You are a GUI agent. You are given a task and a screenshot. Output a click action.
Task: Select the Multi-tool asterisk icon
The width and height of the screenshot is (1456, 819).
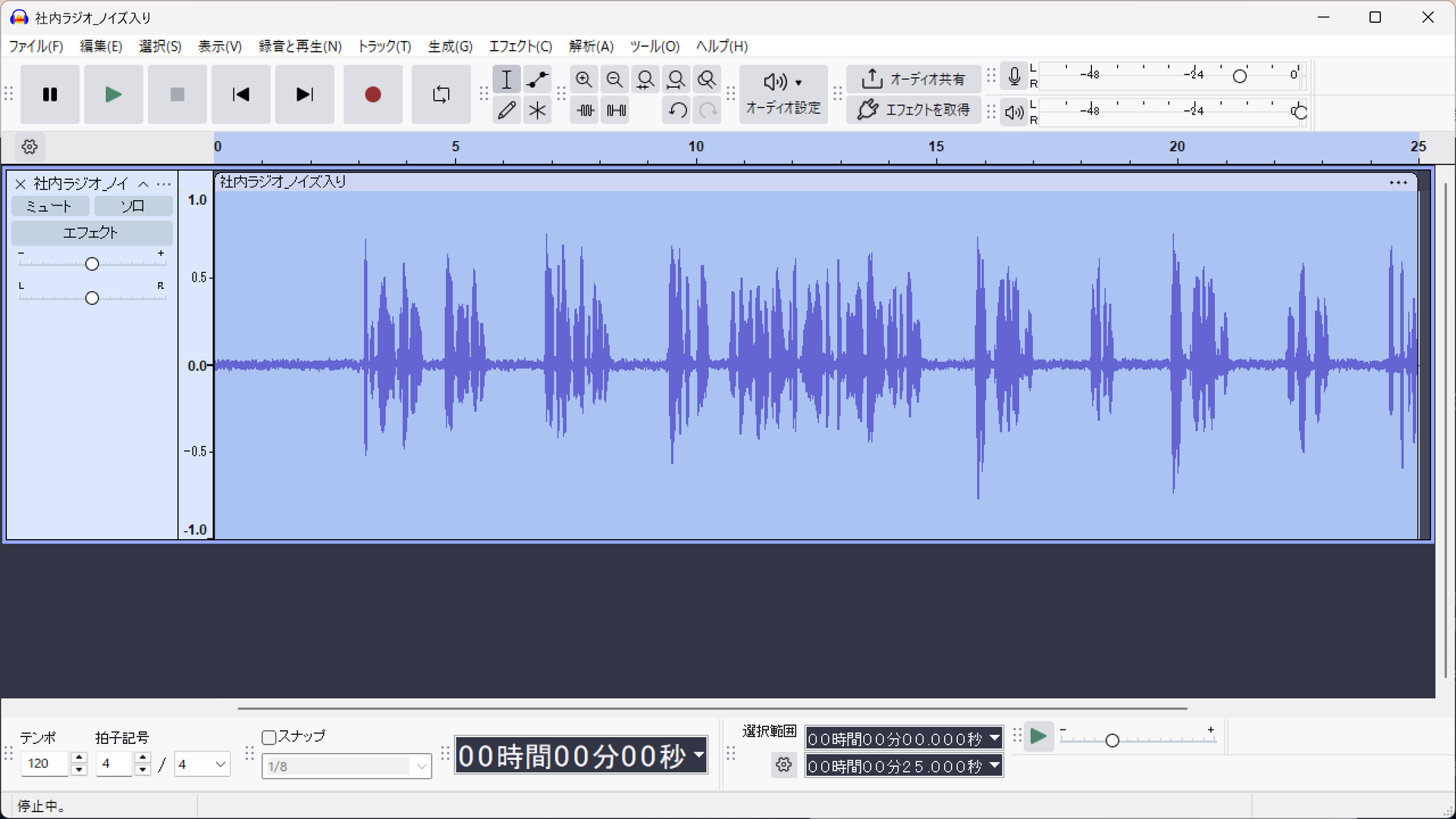pyautogui.click(x=538, y=111)
